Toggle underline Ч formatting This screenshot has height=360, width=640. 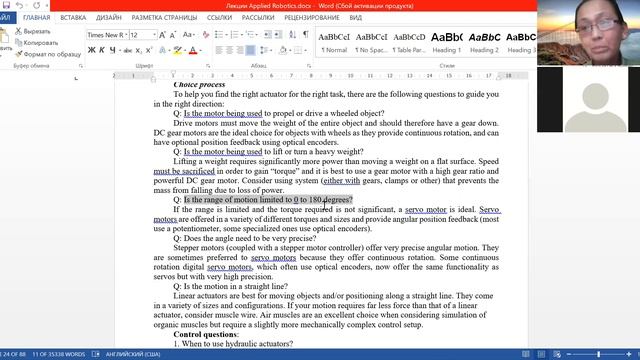112,50
